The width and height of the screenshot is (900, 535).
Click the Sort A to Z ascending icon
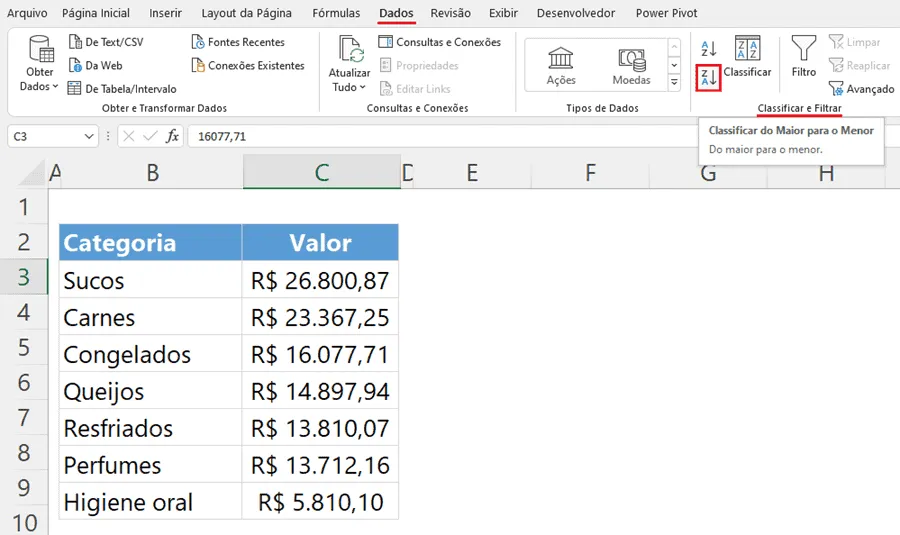[708, 49]
